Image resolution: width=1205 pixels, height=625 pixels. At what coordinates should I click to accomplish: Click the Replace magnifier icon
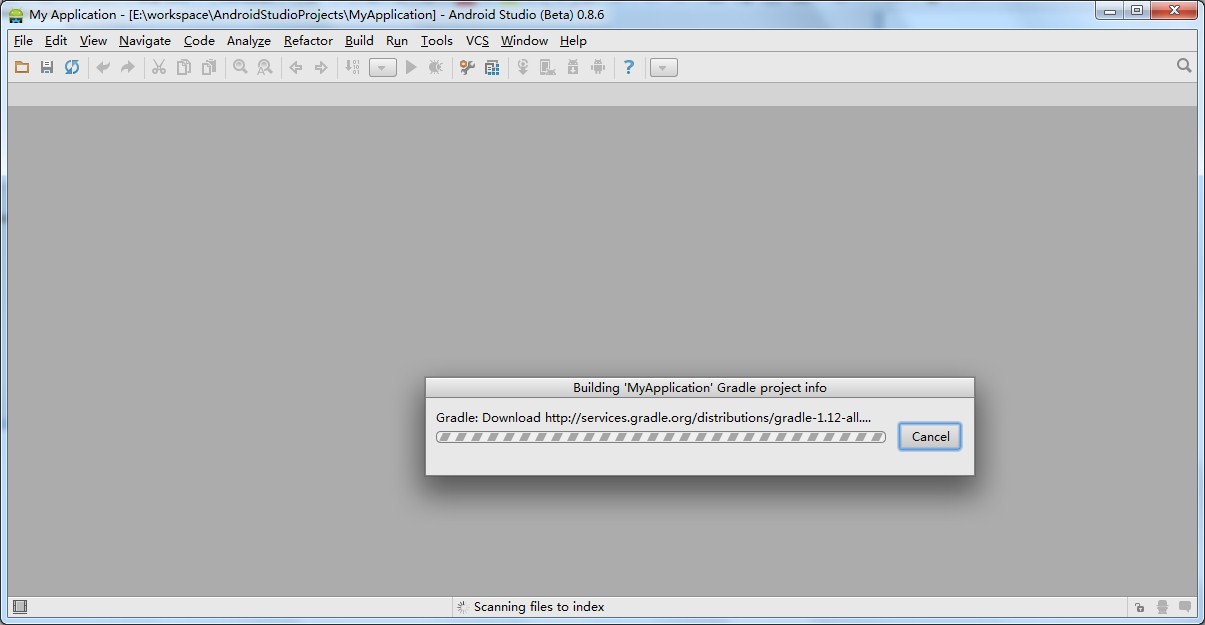(265, 67)
